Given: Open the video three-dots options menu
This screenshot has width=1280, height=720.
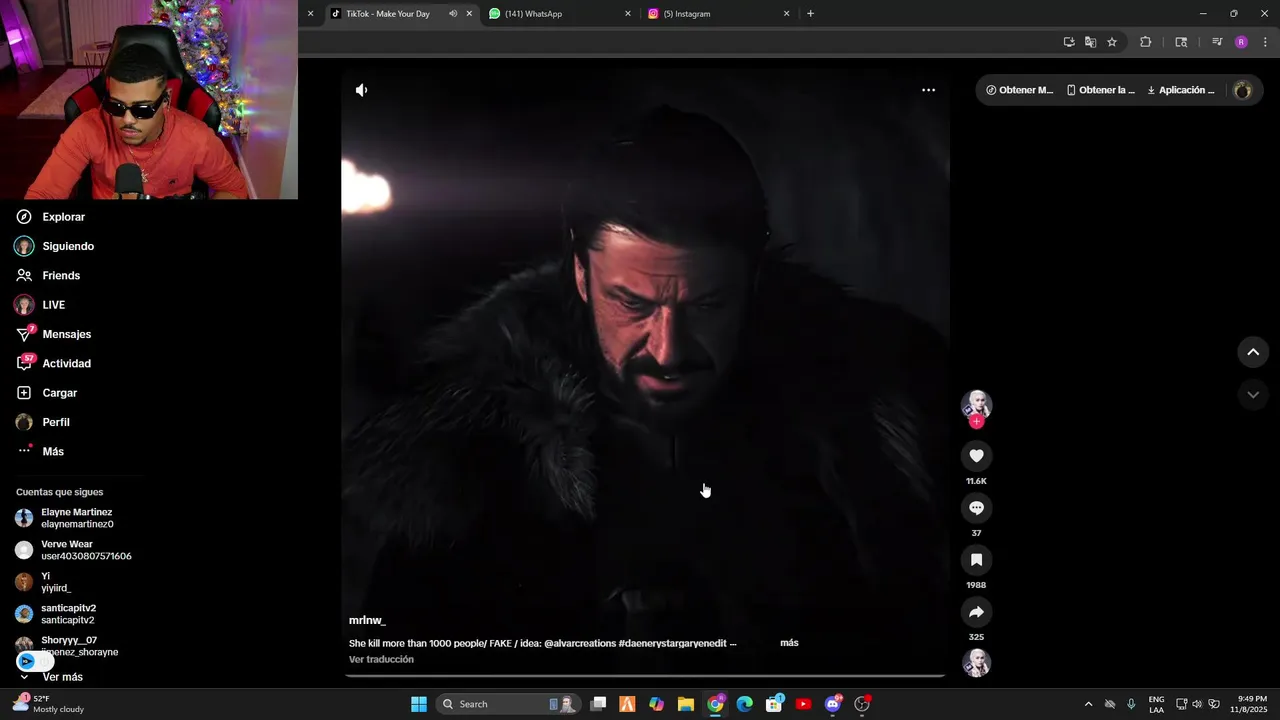Looking at the screenshot, I should click(x=928, y=90).
